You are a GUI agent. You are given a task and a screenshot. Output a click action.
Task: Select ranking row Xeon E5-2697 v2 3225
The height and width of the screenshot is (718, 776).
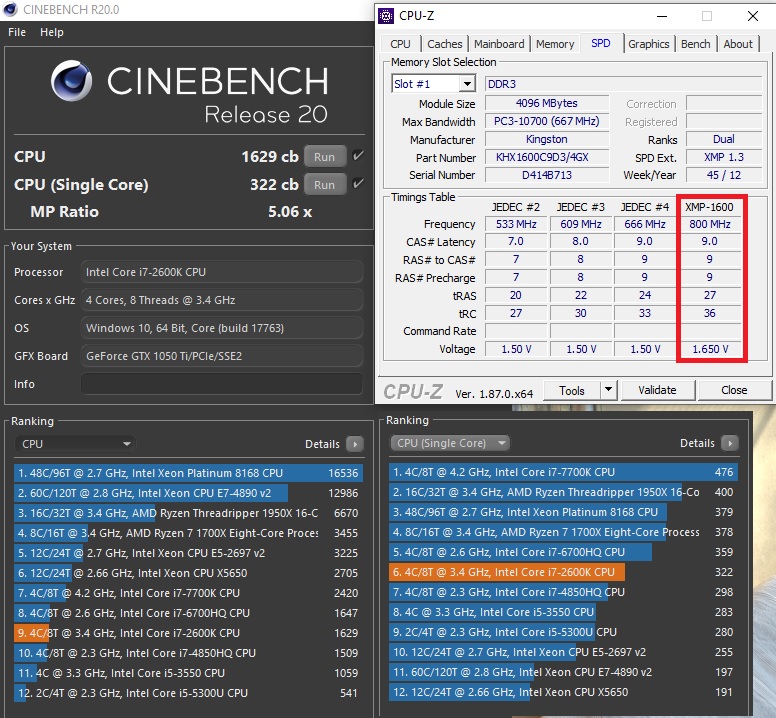[189, 553]
